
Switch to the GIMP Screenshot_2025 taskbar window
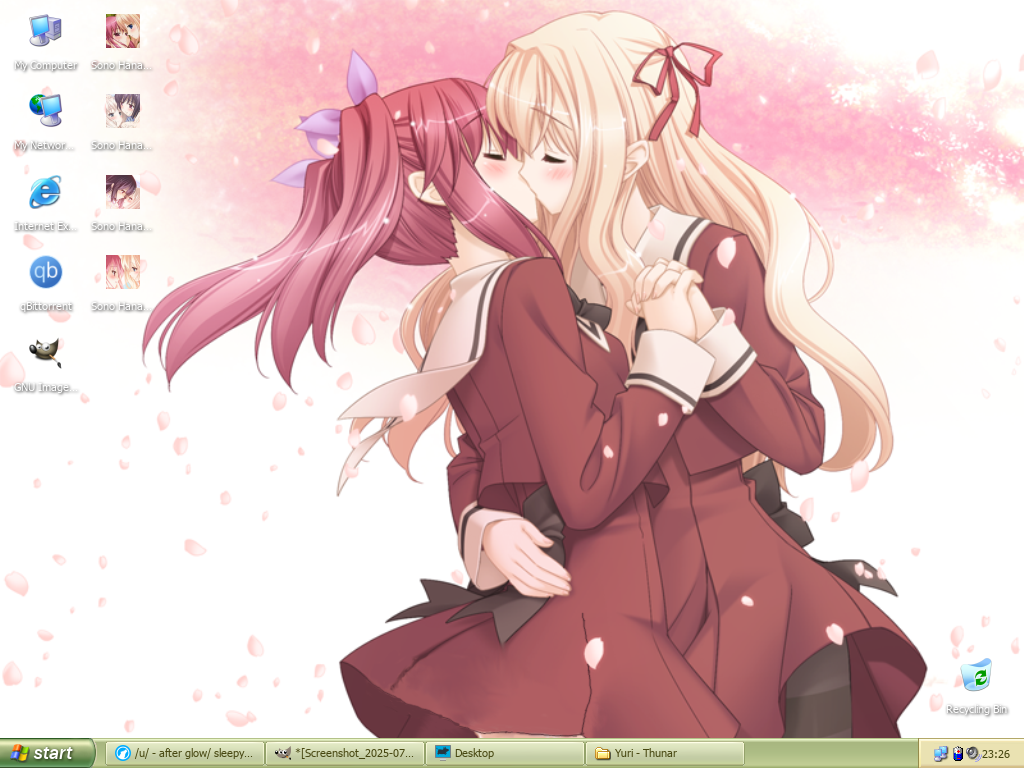pos(345,753)
